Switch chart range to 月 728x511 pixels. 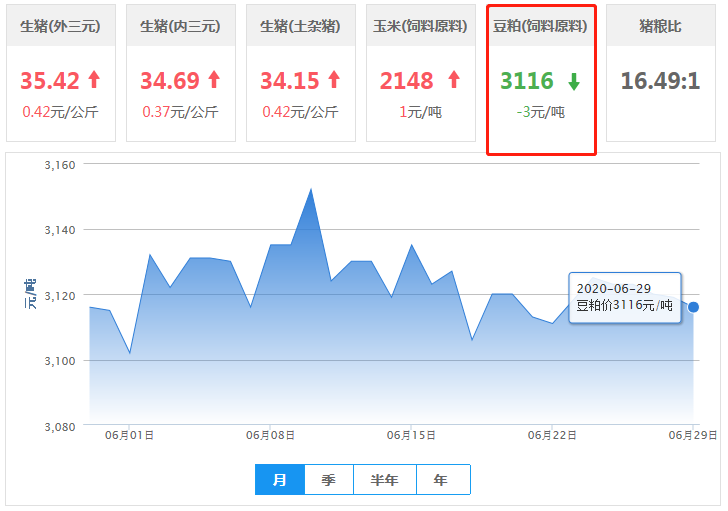point(280,480)
